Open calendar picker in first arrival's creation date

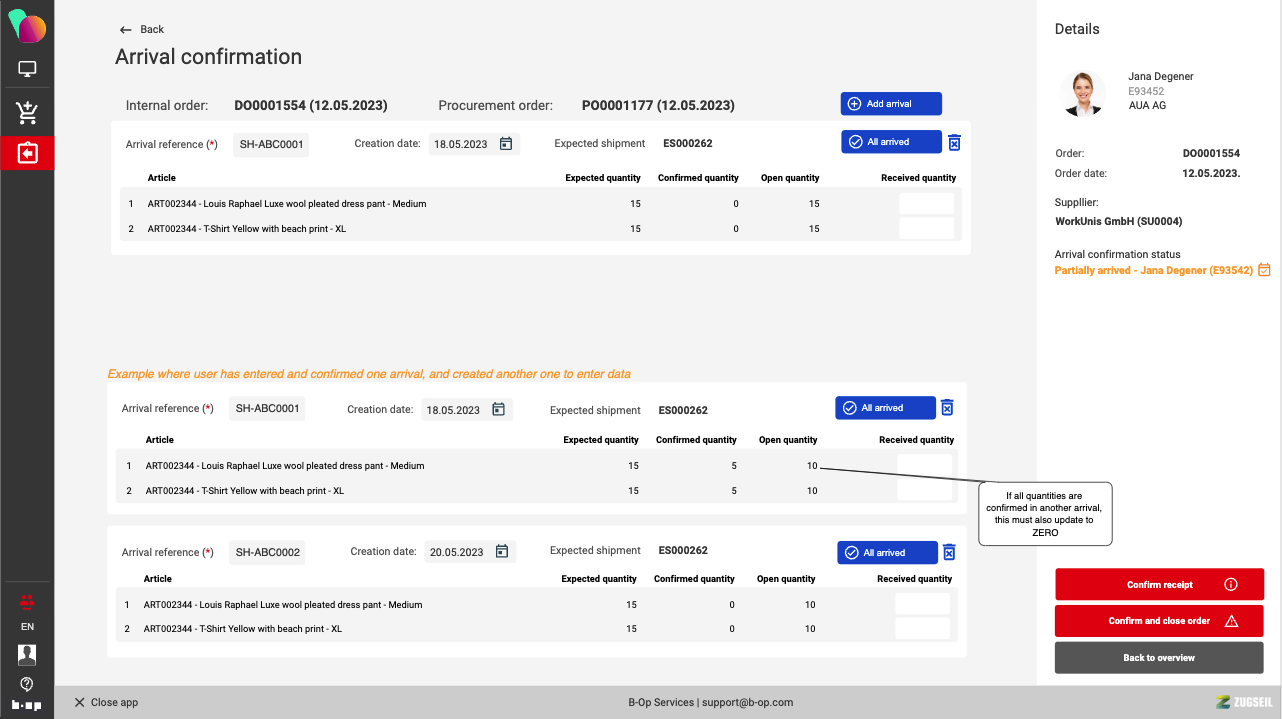coord(506,144)
